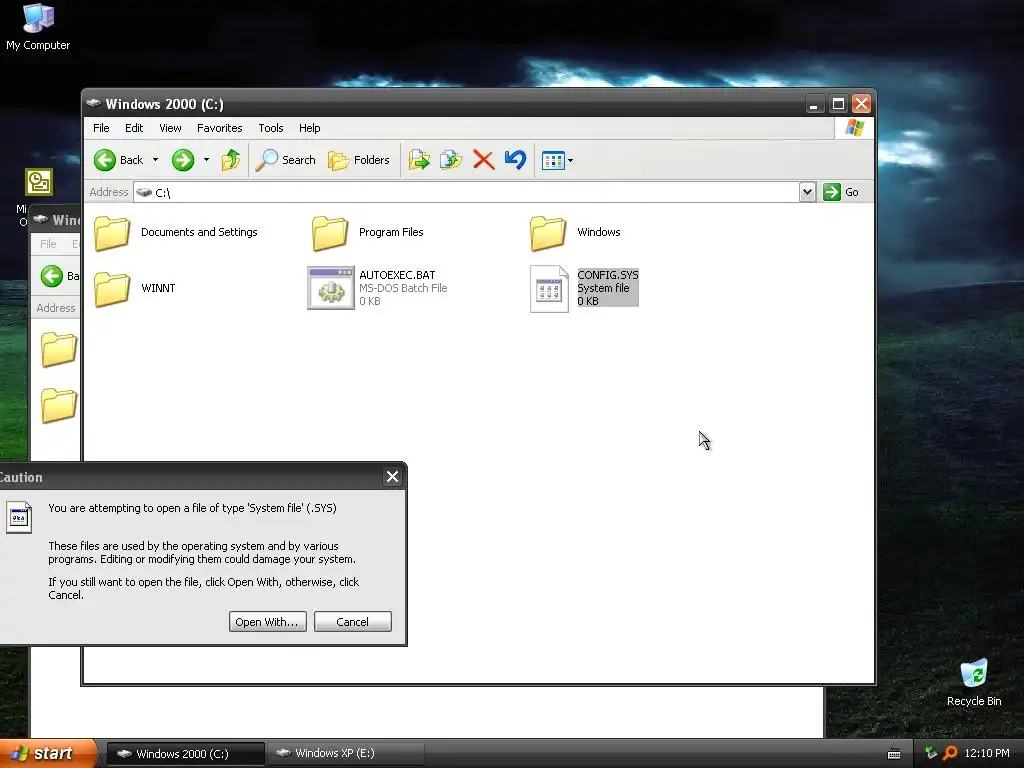
Task: Switch to Windows XP (E:) taskbar button
Action: [x=345, y=754]
